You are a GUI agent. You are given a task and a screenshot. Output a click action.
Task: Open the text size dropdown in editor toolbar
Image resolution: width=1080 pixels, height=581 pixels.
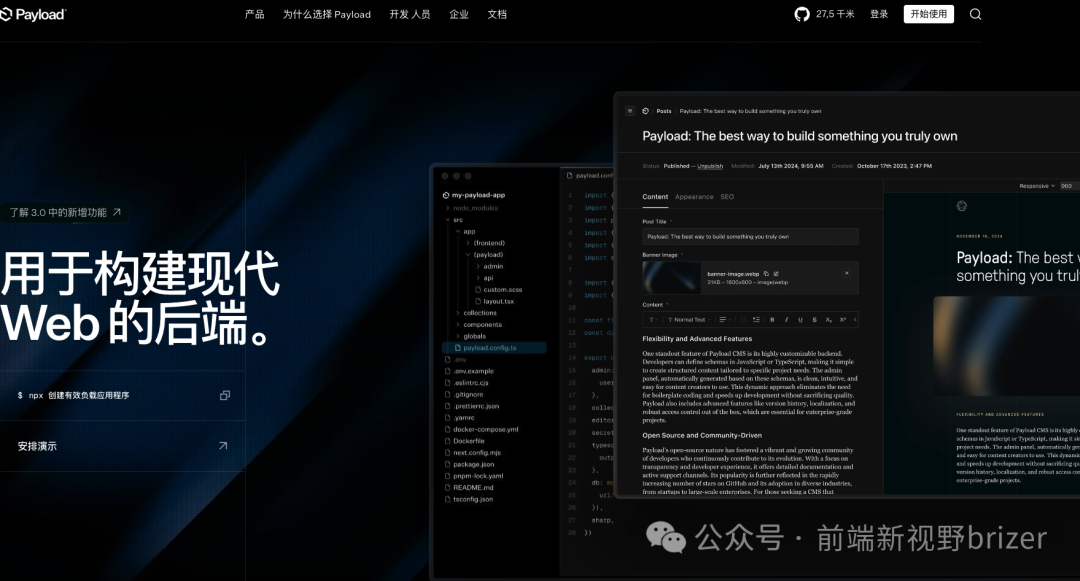[654, 319]
